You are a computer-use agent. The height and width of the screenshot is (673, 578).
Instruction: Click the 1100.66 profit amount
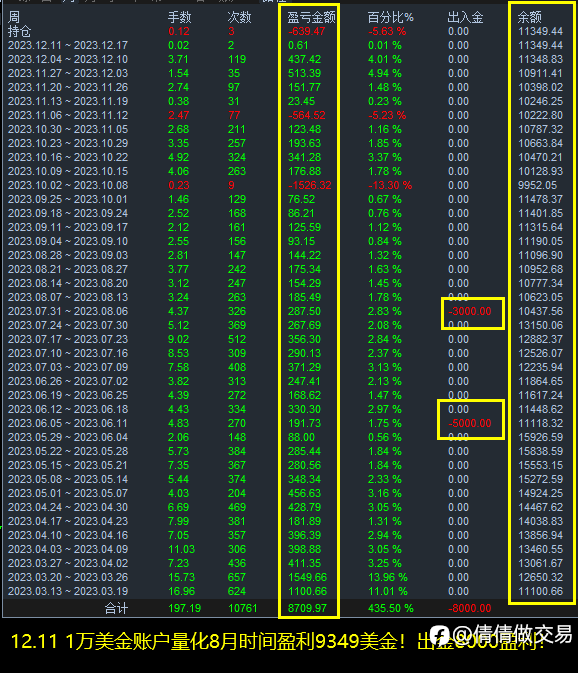[x=307, y=591]
